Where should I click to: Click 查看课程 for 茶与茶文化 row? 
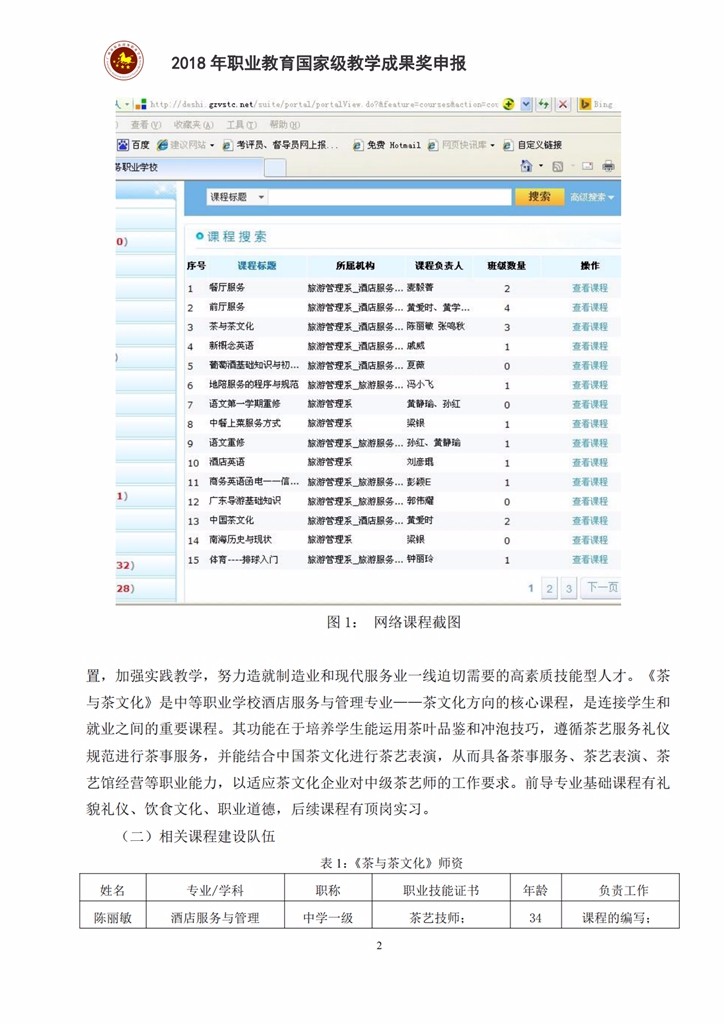(589, 327)
